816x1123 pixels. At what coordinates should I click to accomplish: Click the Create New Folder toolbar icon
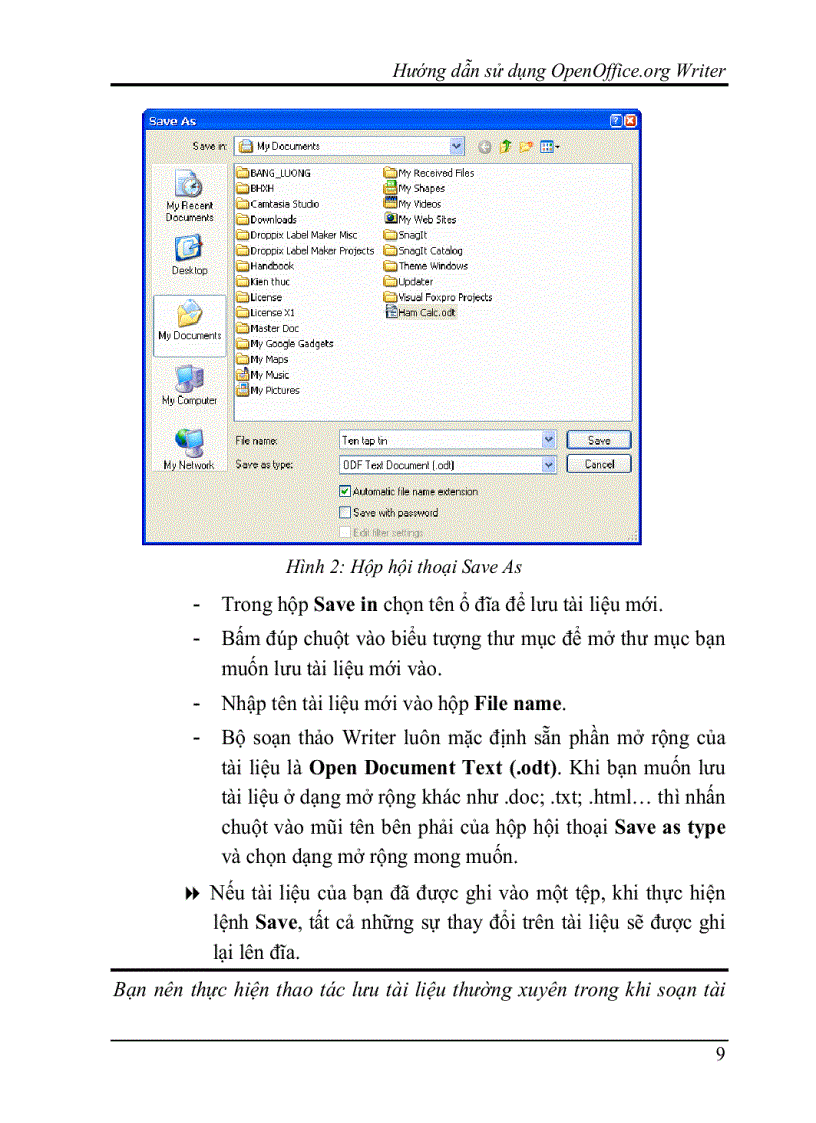pyautogui.click(x=524, y=145)
